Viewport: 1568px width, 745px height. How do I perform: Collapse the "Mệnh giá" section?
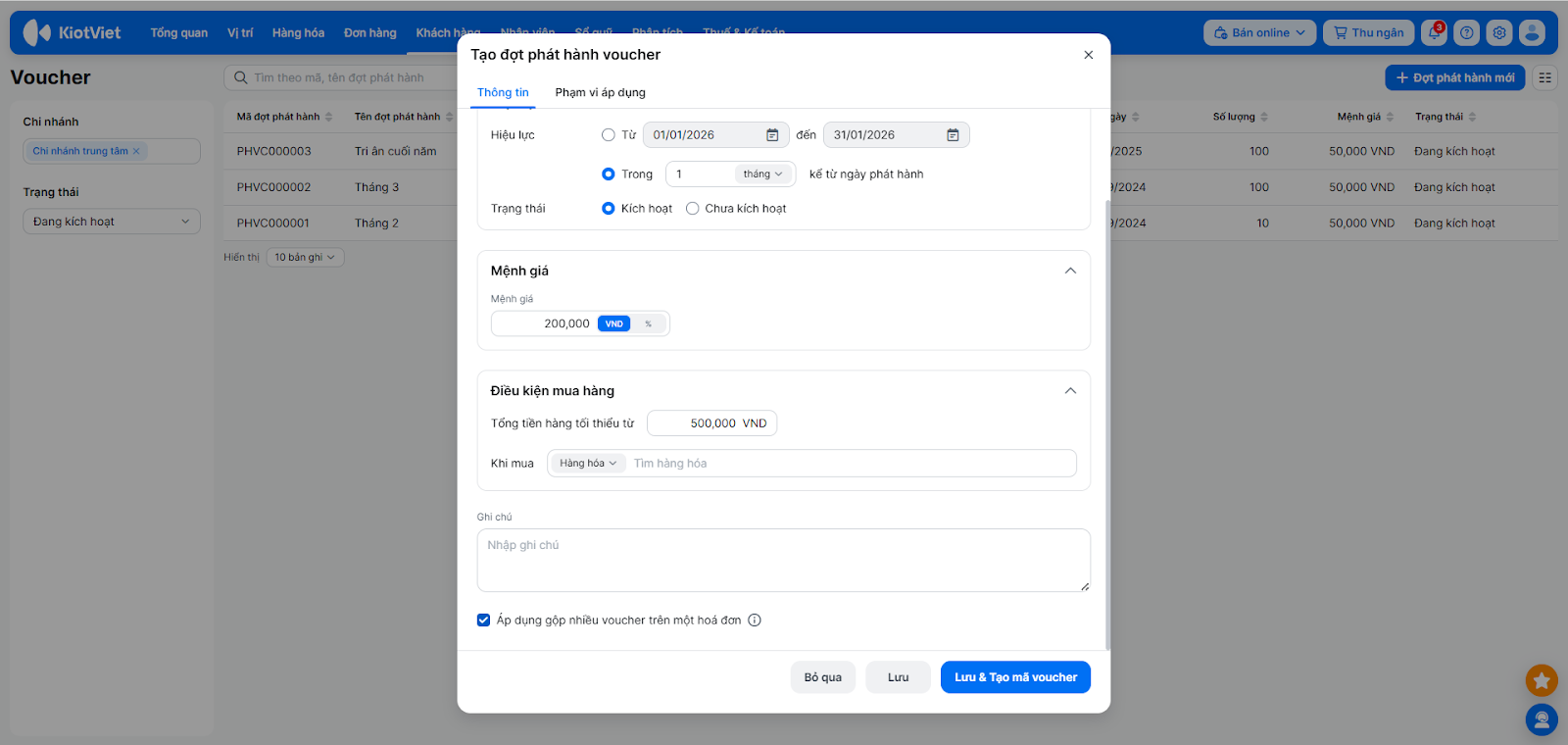(x=1070, y=271)
